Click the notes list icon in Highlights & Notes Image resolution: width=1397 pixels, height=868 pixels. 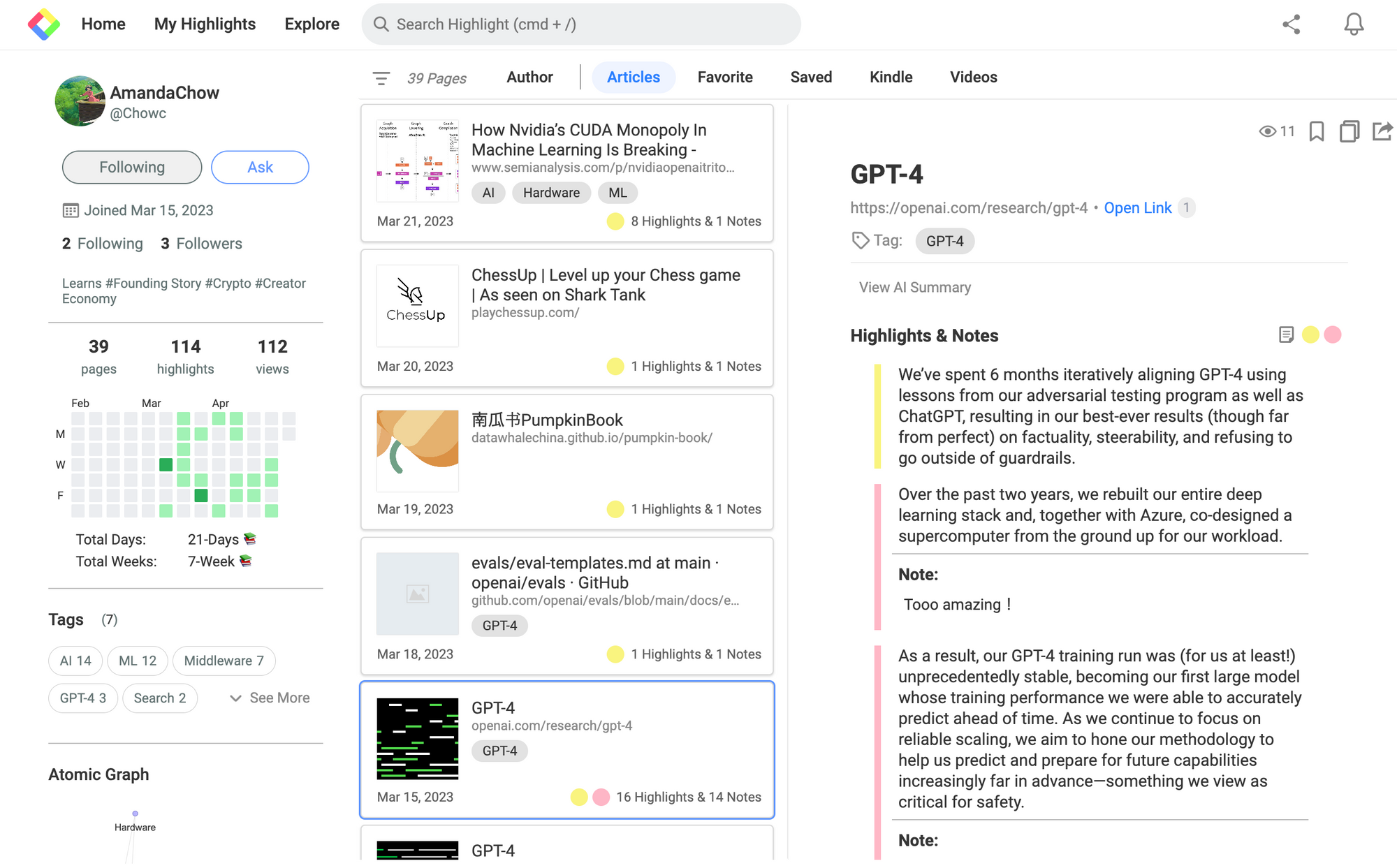tap(1286, 335)
